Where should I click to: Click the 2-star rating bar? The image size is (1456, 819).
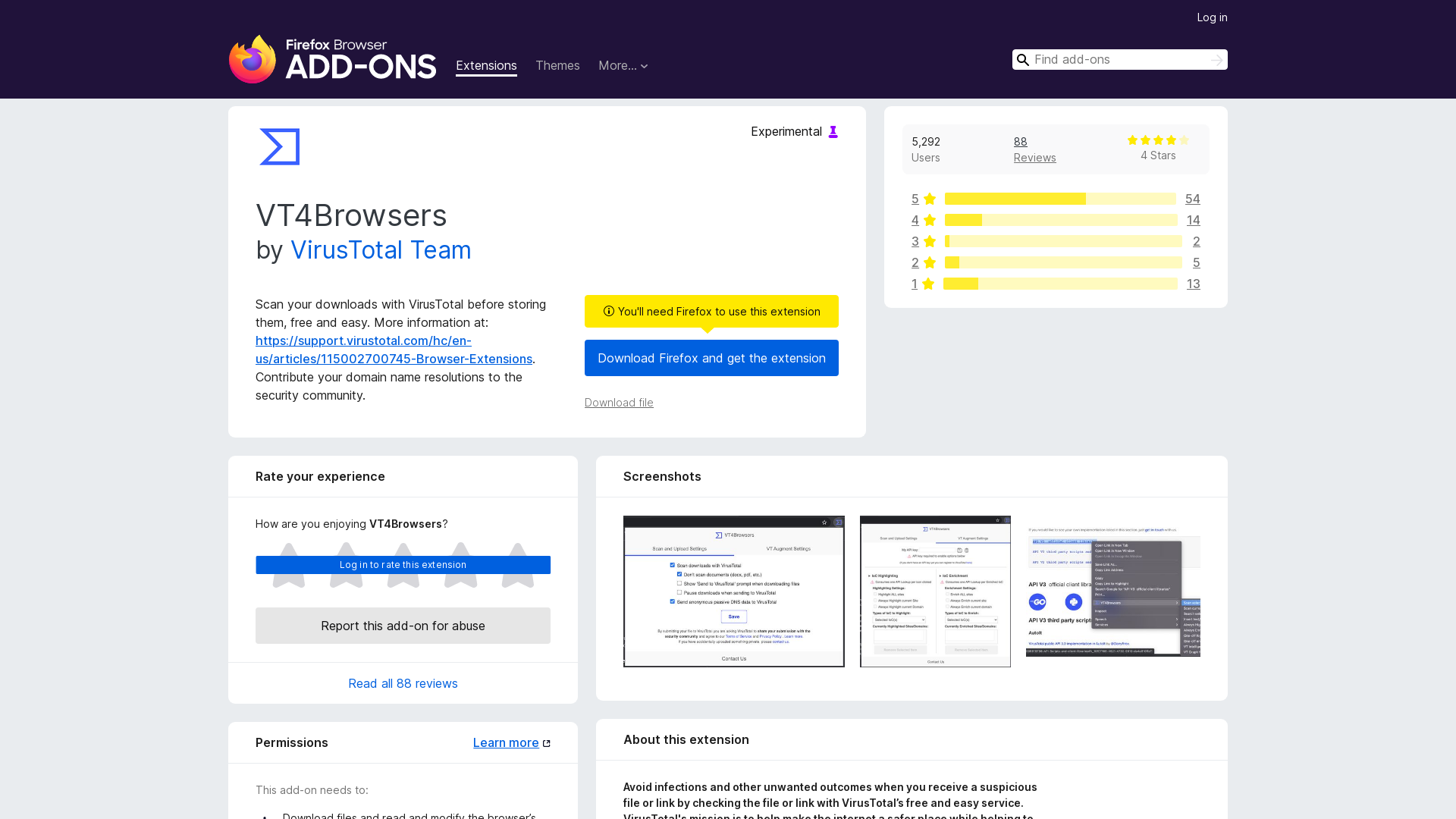(x=1063, y=262)
